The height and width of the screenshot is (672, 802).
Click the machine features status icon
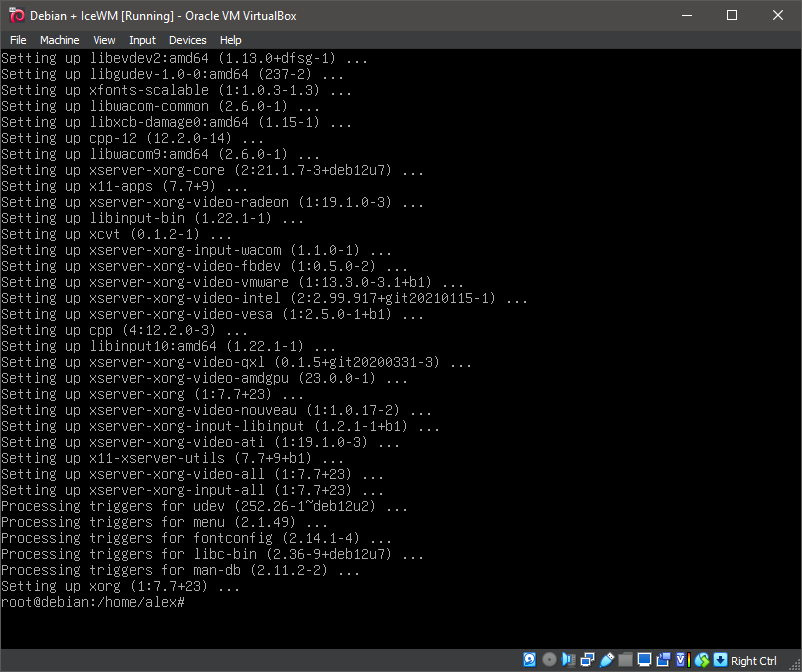681,660
